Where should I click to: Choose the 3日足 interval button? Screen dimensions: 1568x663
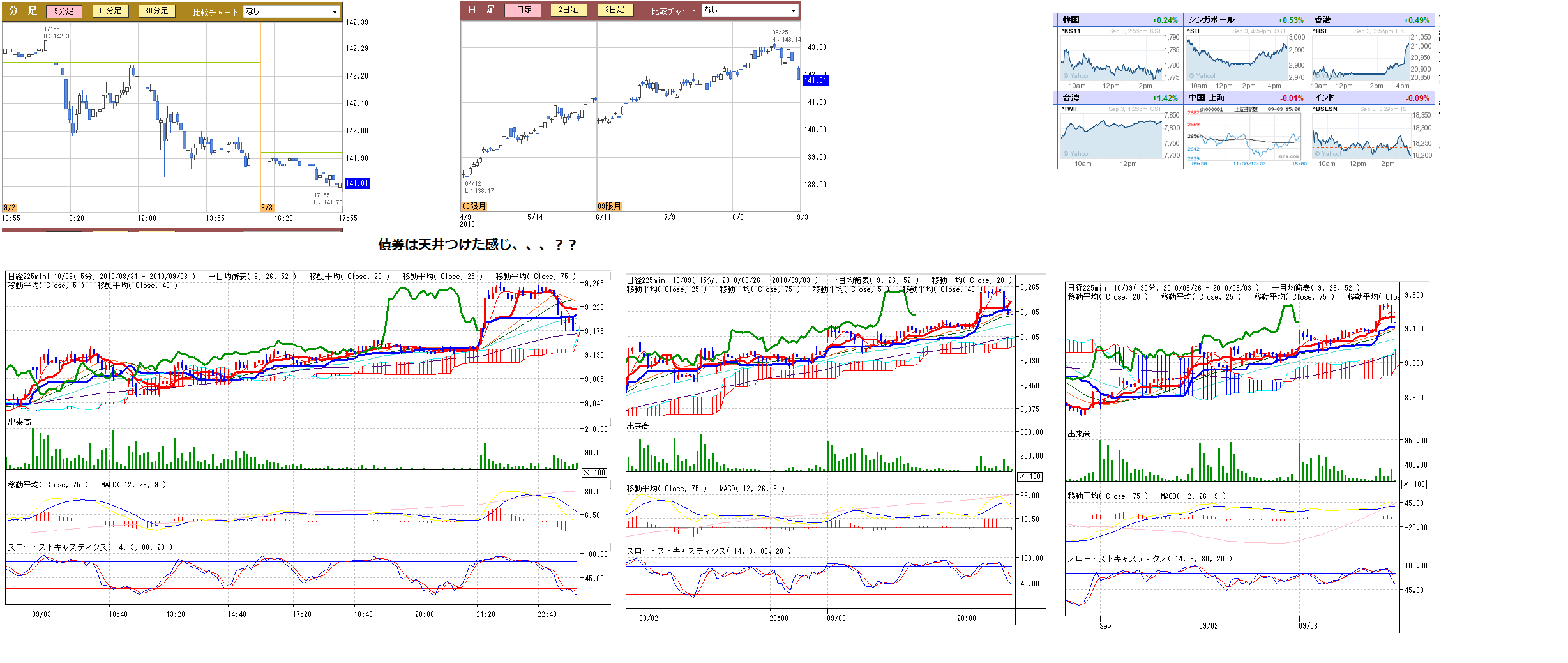pos(615,10)
